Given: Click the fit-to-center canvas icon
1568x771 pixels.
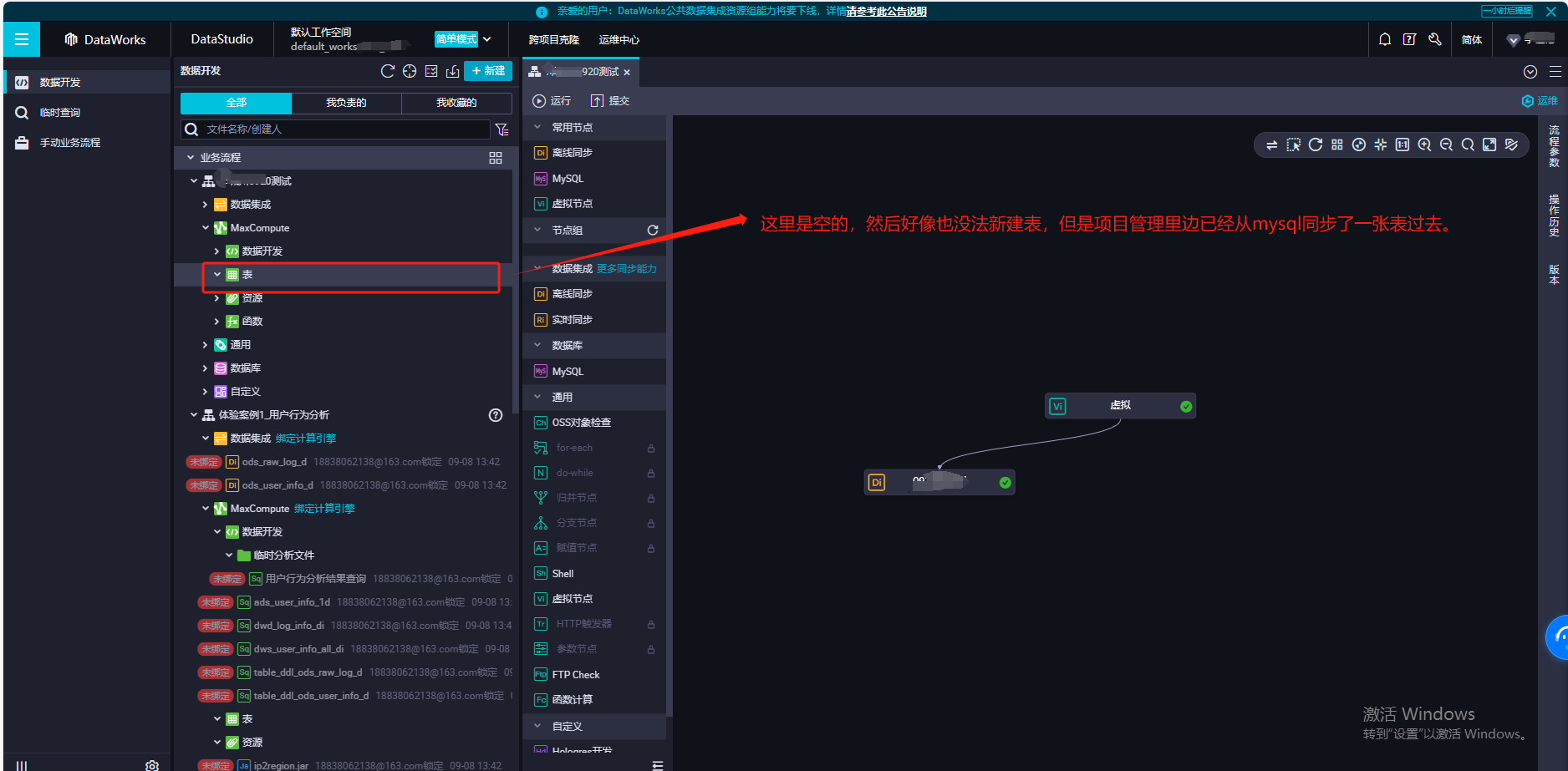Looking at the screenshot, I should [x=1381, y=145].
